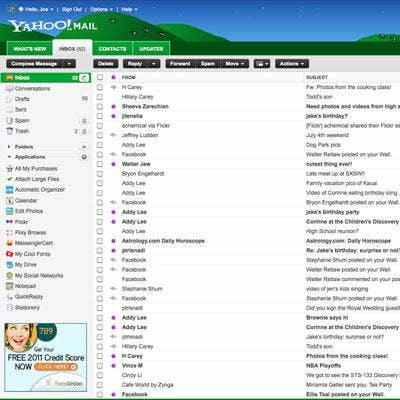This screenshot has width=400, height=400.
Task: Check the select-all checkbox in header
Action: tap(100, 77)
